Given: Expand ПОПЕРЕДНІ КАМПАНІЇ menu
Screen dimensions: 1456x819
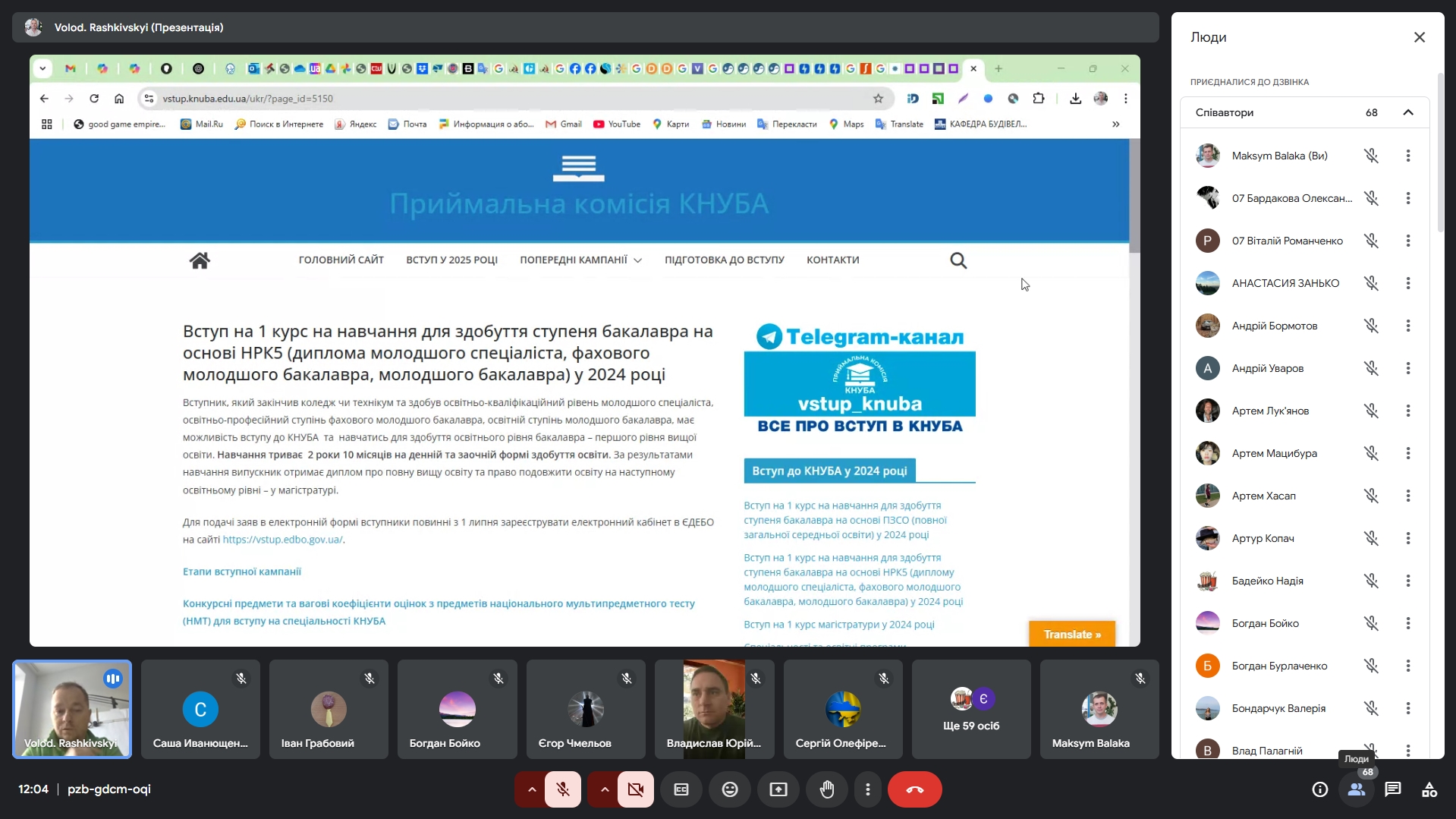Looking at the screenshot, I should (x=581, y=260).
